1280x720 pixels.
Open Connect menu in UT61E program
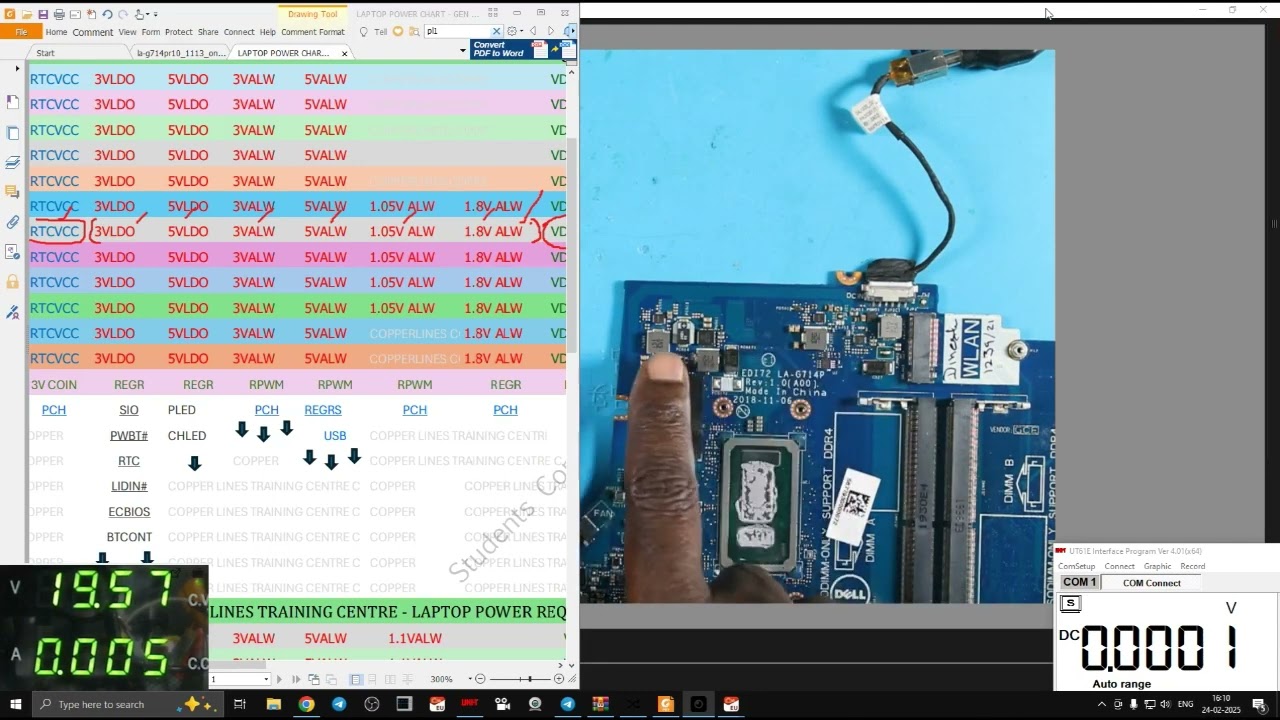click(1119, 566)
